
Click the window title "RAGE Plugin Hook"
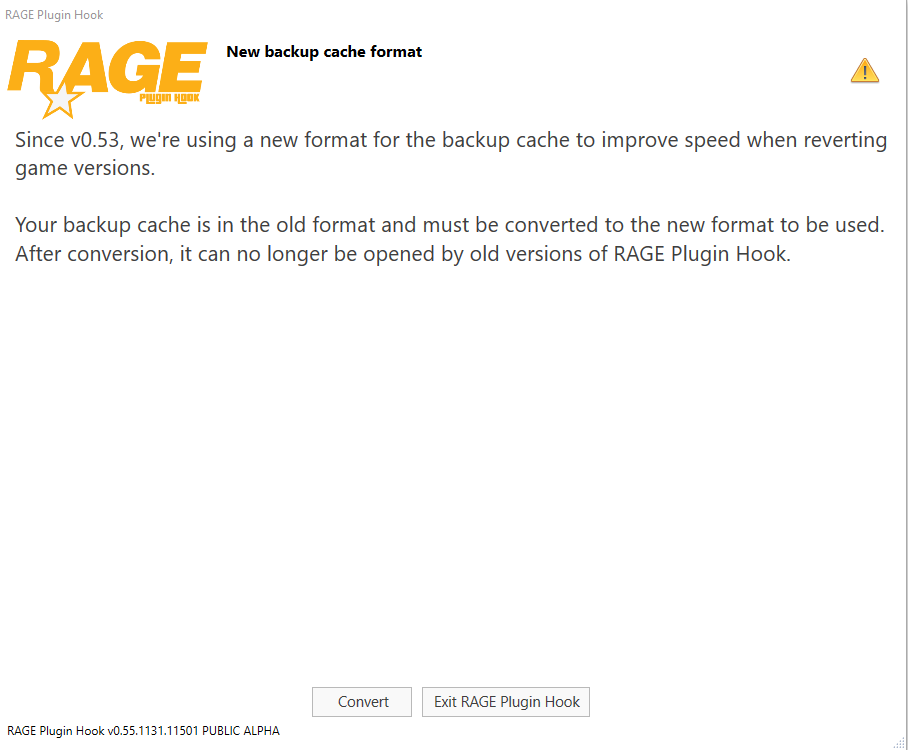tap(54, 15)
